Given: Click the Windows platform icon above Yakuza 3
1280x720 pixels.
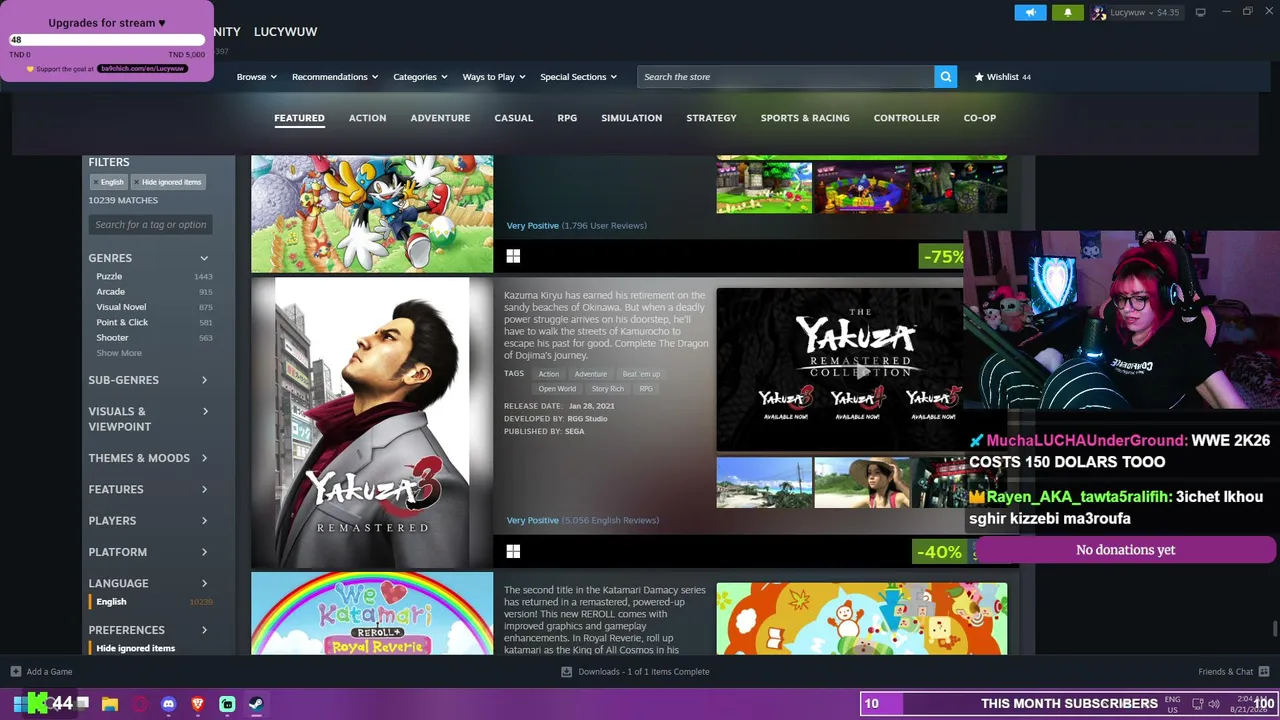Looking at the screenshot, I should coord(513,256).
